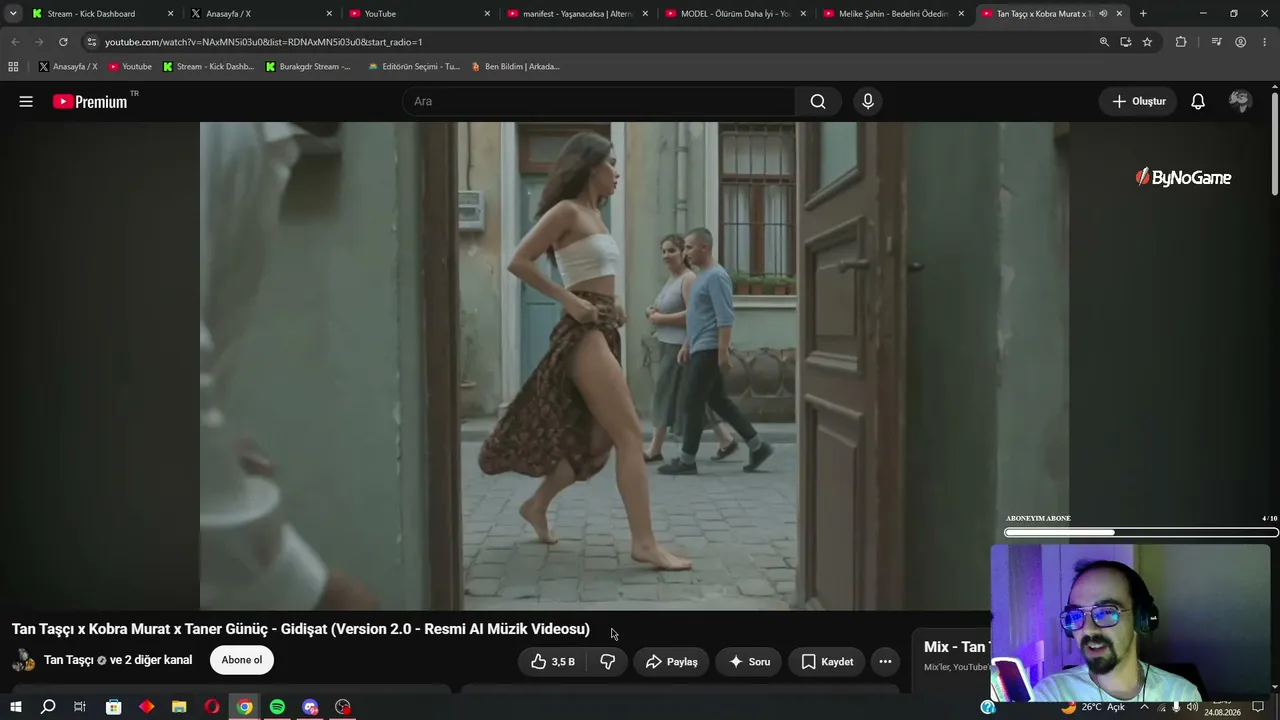Image resolution: width=1280 pixels, height=720 pixels.
Task: Open the Chrome tab search dropdown
Action: [x=13, y=14]
